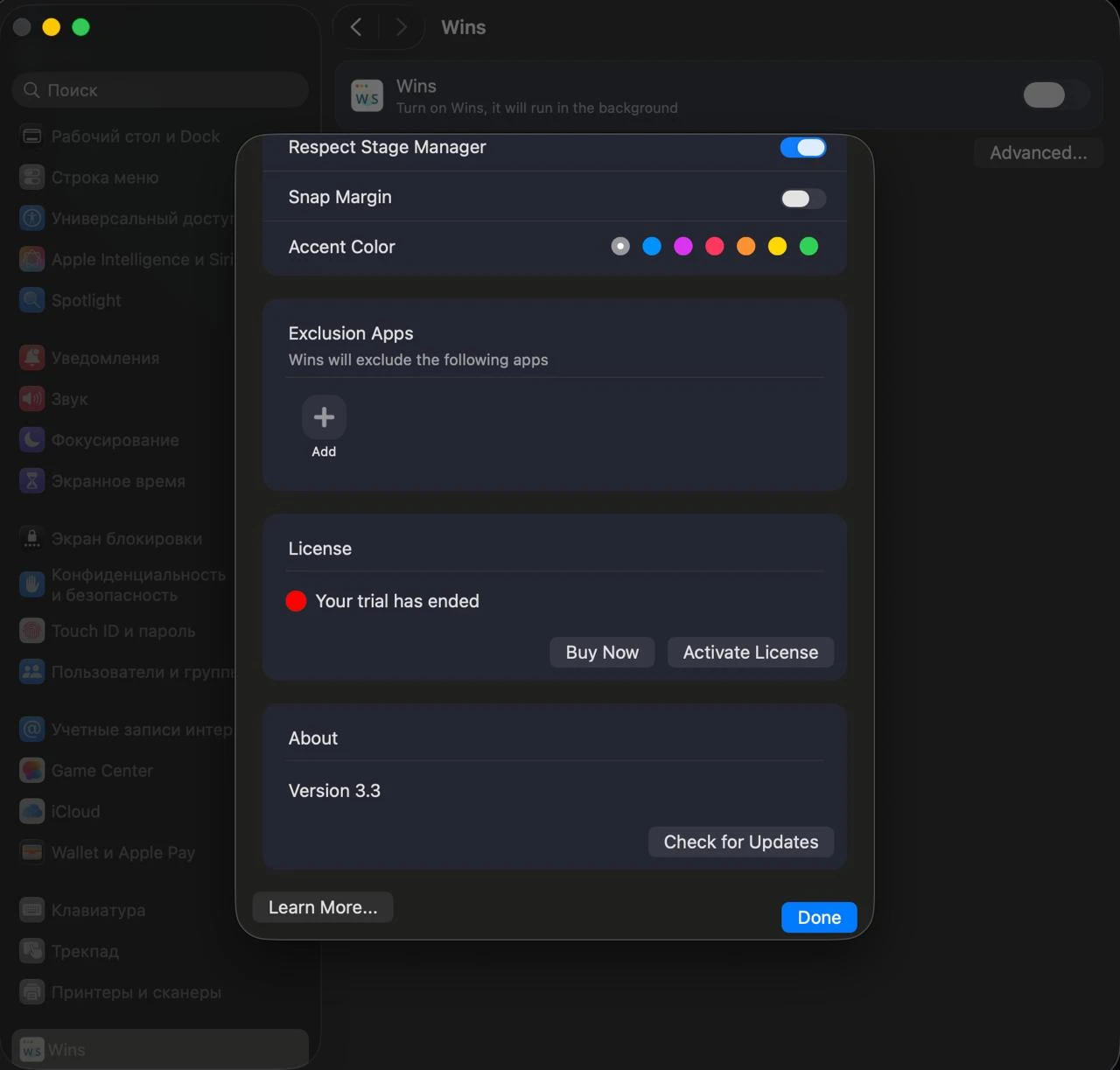Screen dimensions: 1120x1070
Task: Choose the graphite accent color
Action: 620,247
